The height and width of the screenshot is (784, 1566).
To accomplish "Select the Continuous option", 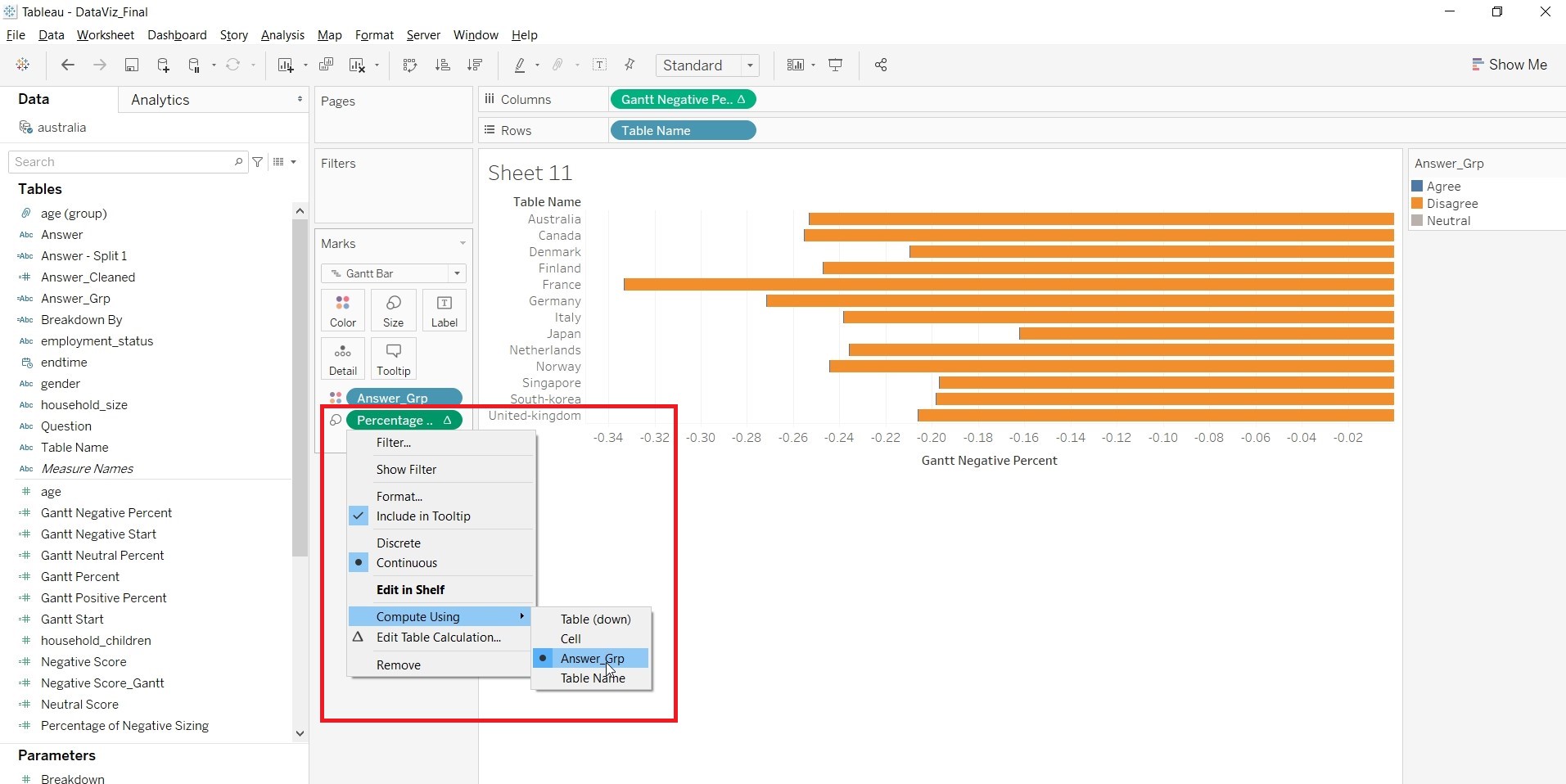I will click(406, 563).
